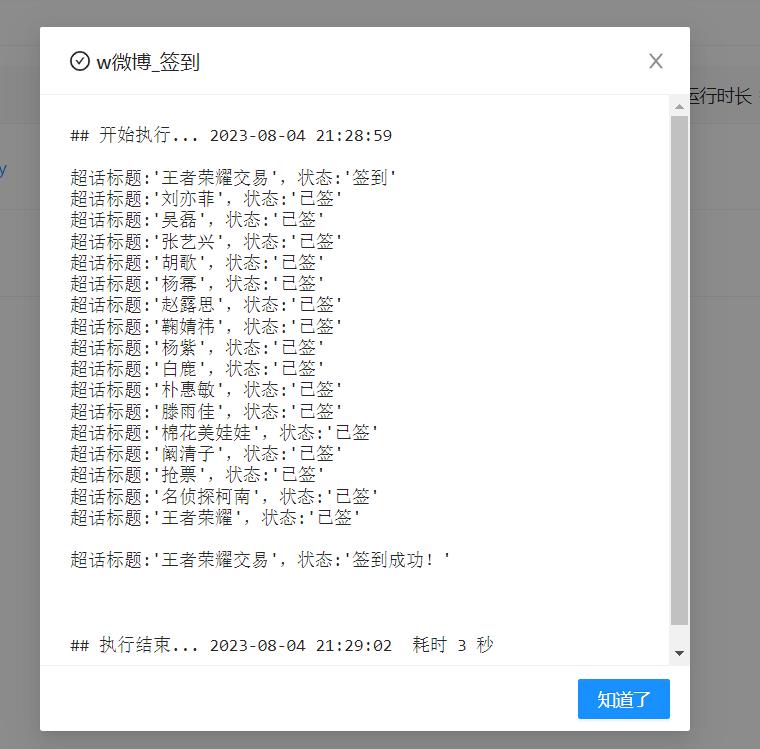
Task: Click the 开始执行 timestamp line
Action: tap(231, 135)
